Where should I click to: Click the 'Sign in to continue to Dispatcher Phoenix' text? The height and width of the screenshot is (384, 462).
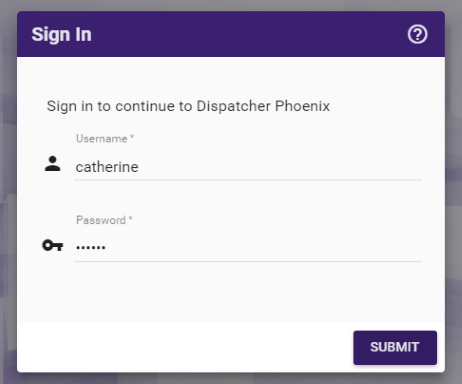pyautogui.click(x=188, y=106)
